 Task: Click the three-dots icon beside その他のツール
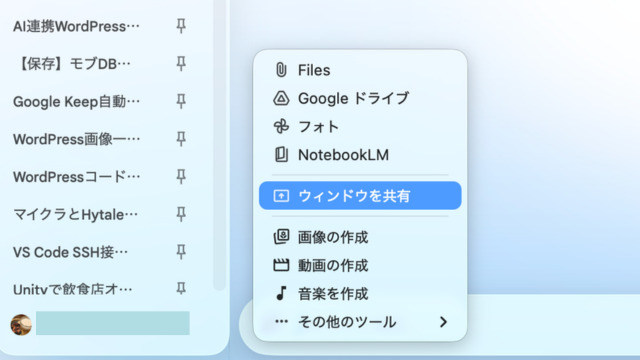pos(281,322)
